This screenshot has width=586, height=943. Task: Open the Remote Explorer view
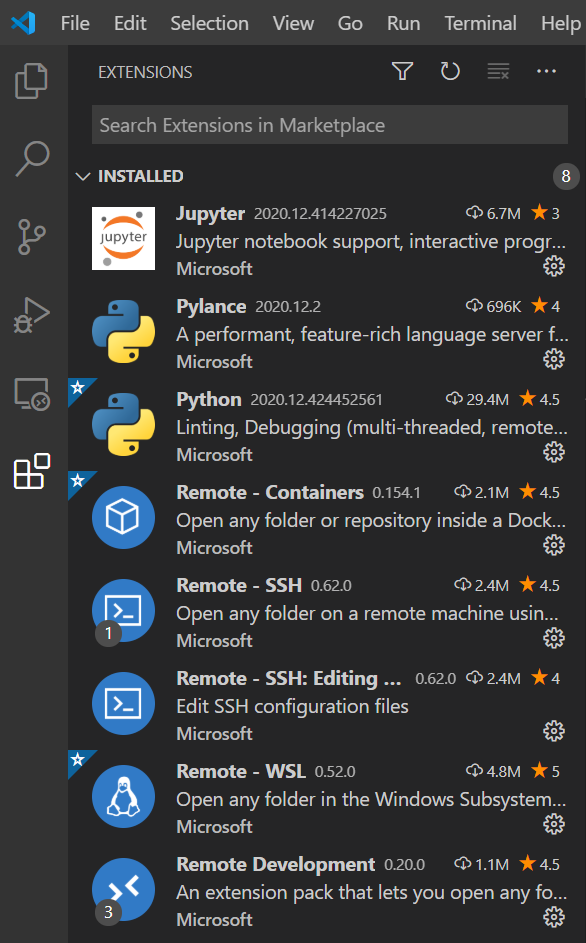30,394
